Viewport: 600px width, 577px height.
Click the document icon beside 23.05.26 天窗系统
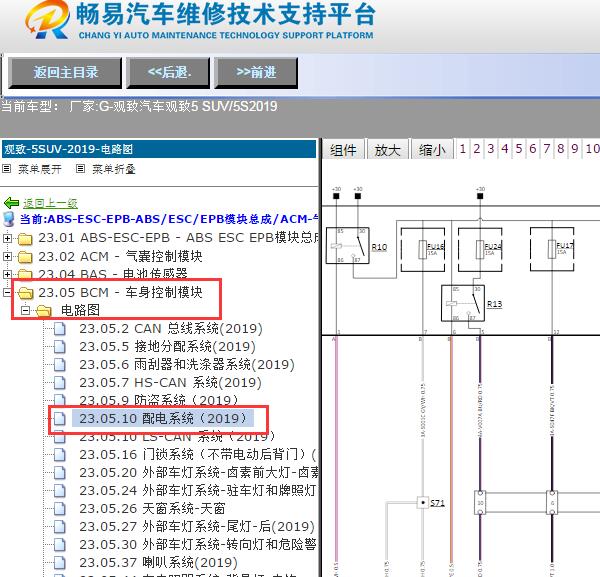click(60, 509)
